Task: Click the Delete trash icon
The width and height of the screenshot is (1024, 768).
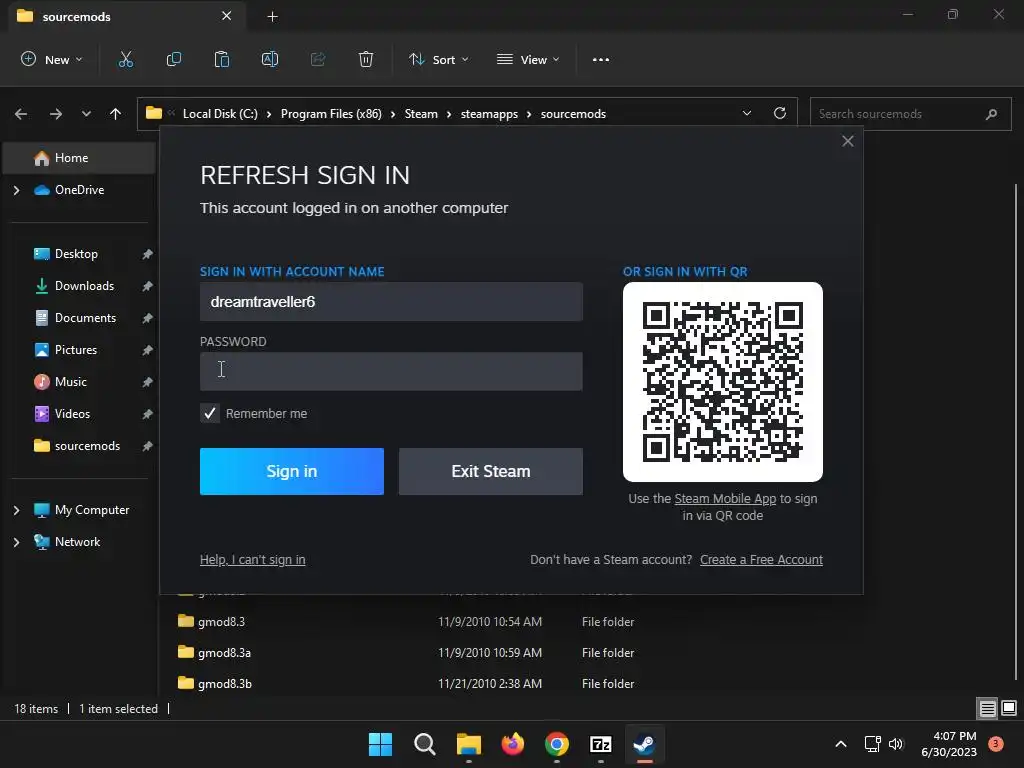Action: pos(366,59)
